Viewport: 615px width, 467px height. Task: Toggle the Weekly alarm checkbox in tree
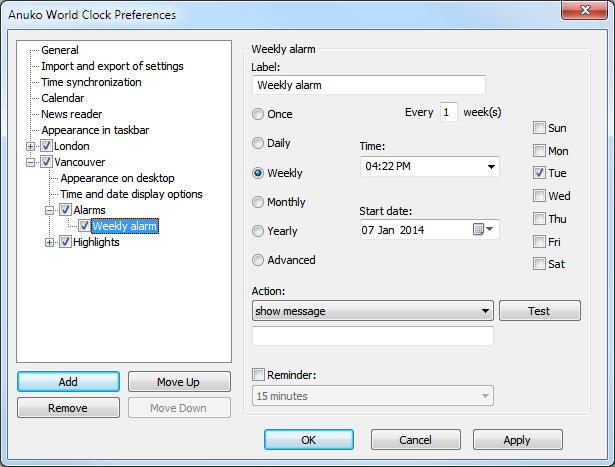click(84, 226)
